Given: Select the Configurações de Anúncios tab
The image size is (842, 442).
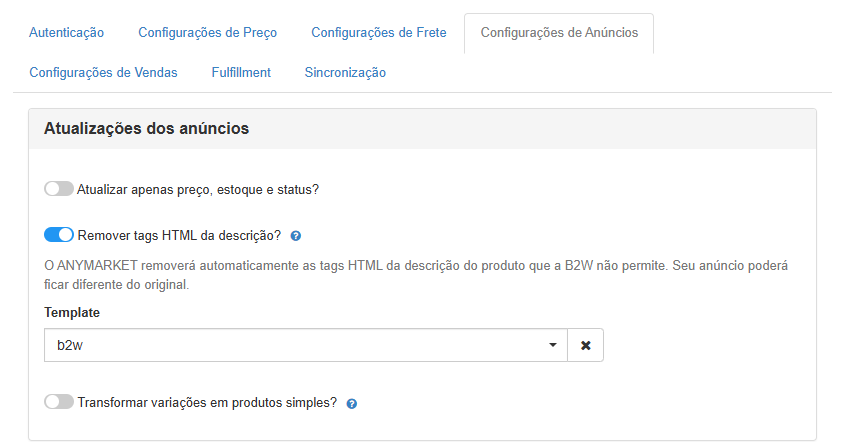Looking at the screenshot, I should tap(559, 33).
